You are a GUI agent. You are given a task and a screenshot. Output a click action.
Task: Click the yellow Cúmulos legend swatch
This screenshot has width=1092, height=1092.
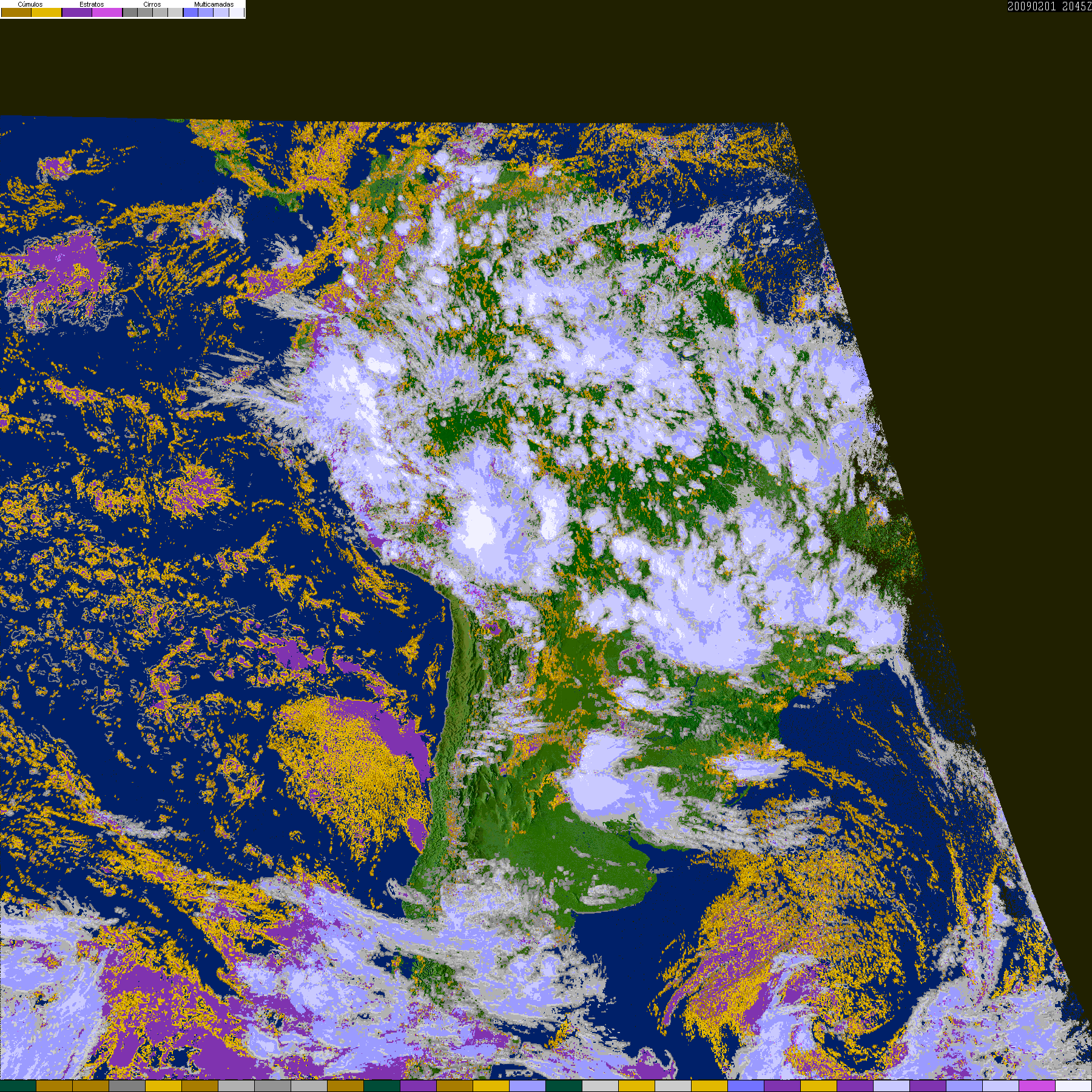click(47, 13)
